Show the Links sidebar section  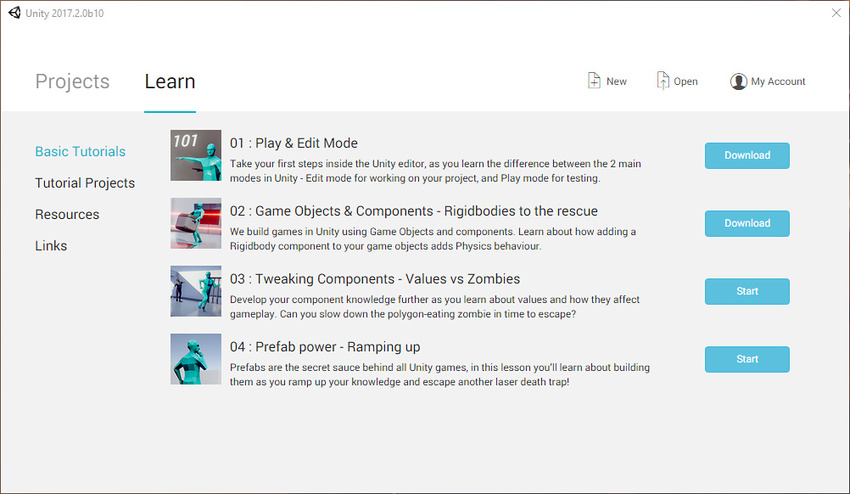click(51, 246)
